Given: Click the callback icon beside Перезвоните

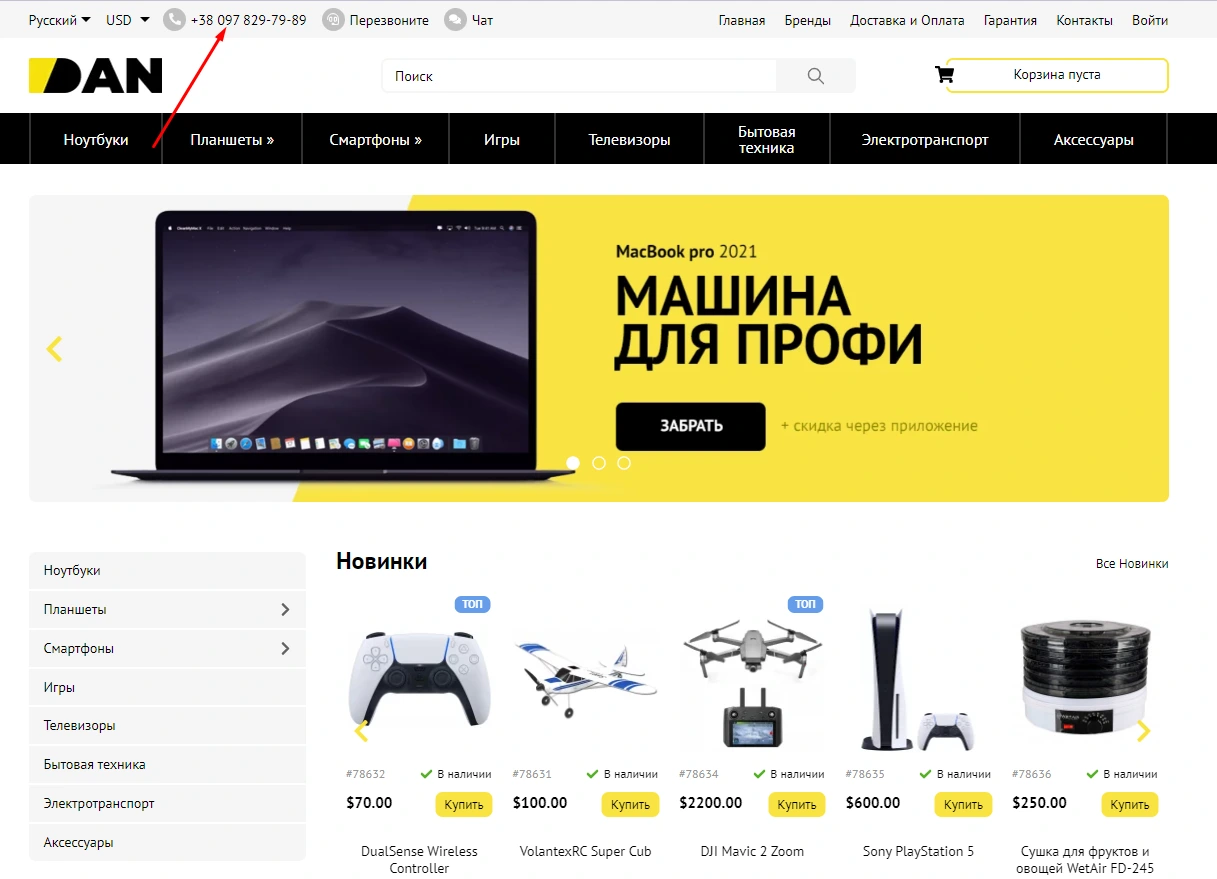Looking at the screenshot, I should coord(333,20).
